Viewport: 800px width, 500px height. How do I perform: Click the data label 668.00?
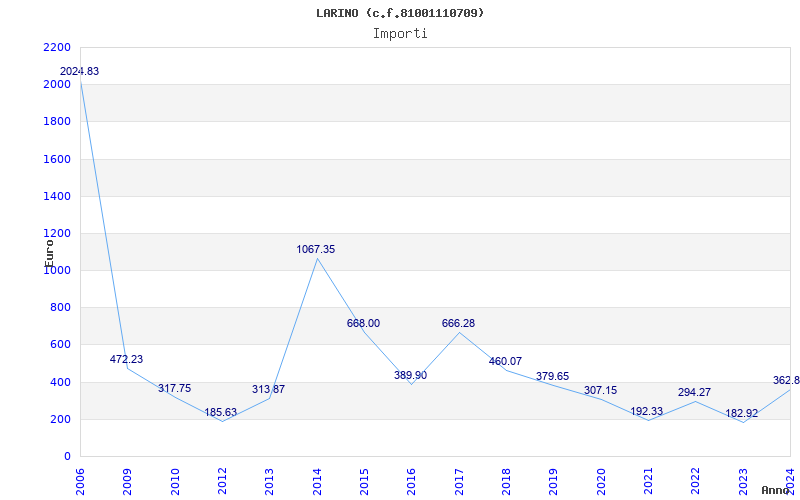tap(363, 323)
